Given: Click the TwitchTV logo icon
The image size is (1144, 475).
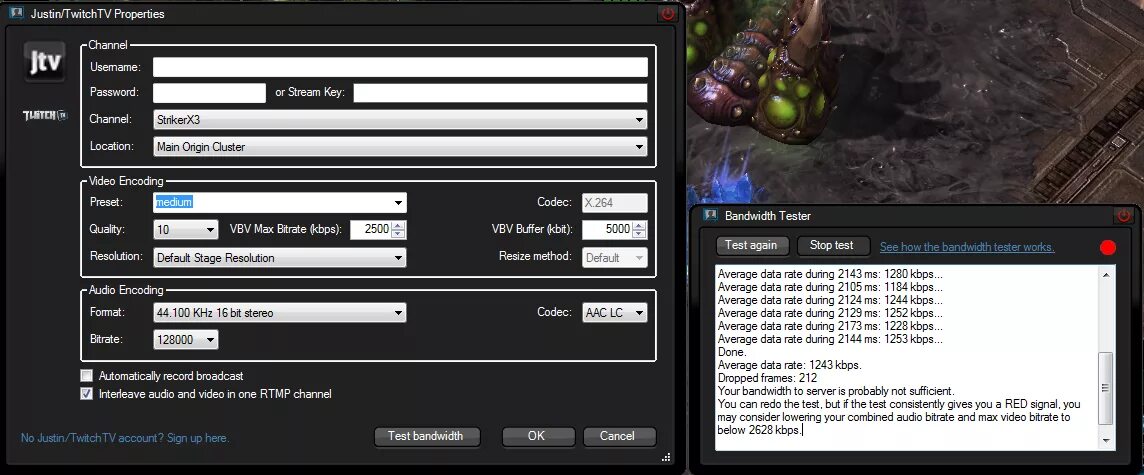Looking at the screenshot, I should coord(45,115).
